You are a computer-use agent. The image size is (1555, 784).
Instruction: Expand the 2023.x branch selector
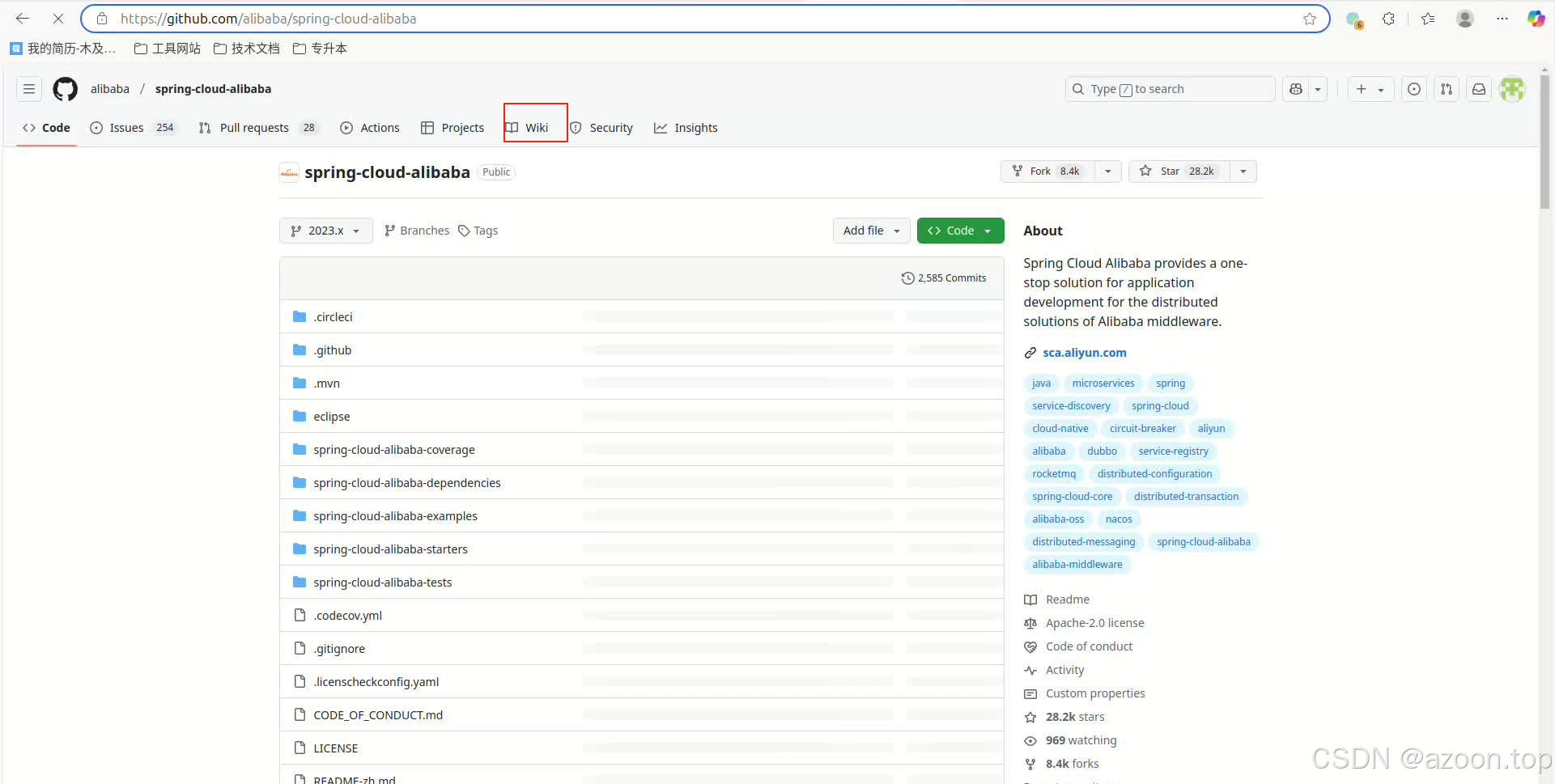coord(325,231)
